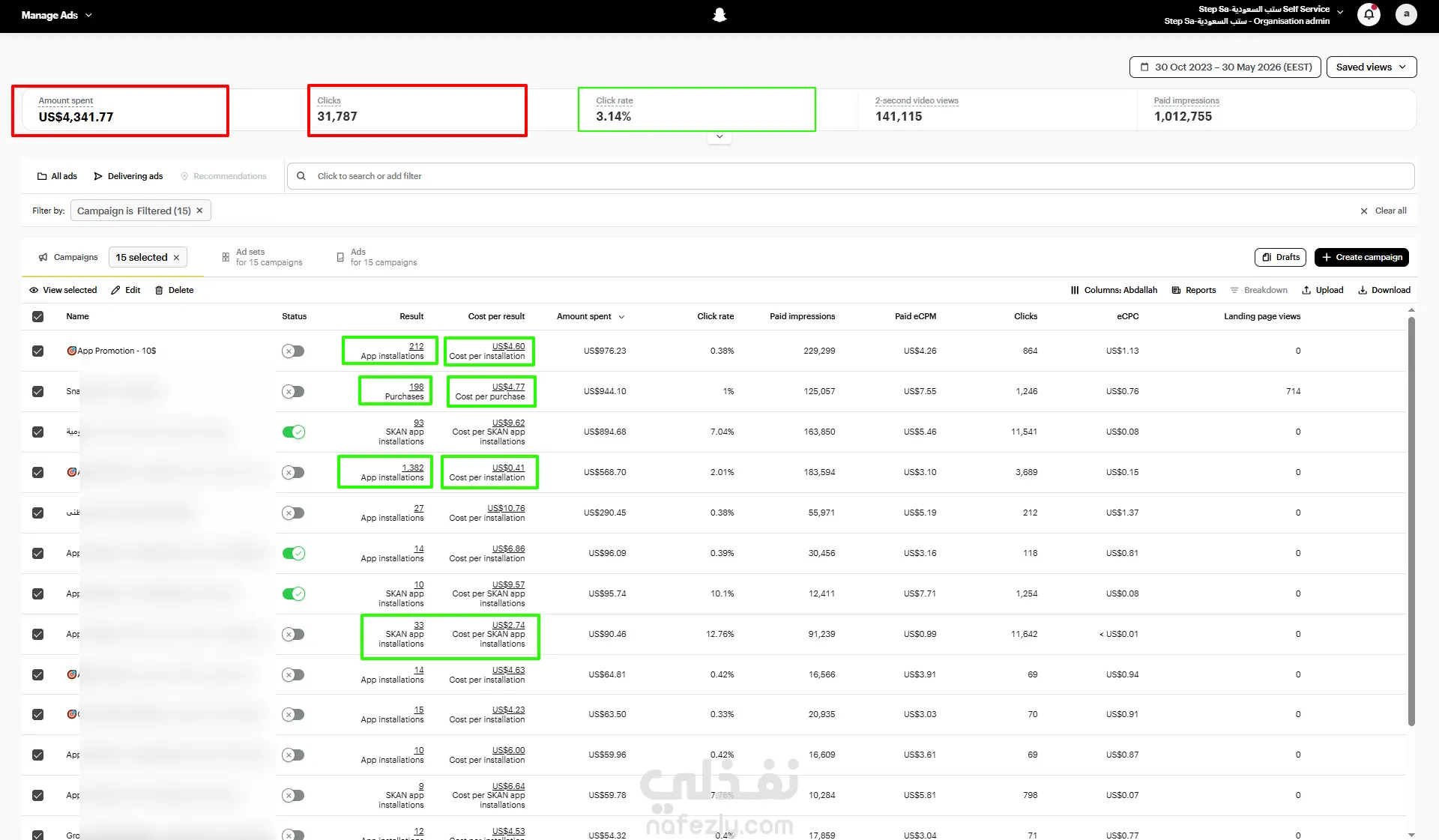The width and height of the screenshot is (1439, 840).
Task: Click the Ad sets grid icon
Action: [226, 257]
